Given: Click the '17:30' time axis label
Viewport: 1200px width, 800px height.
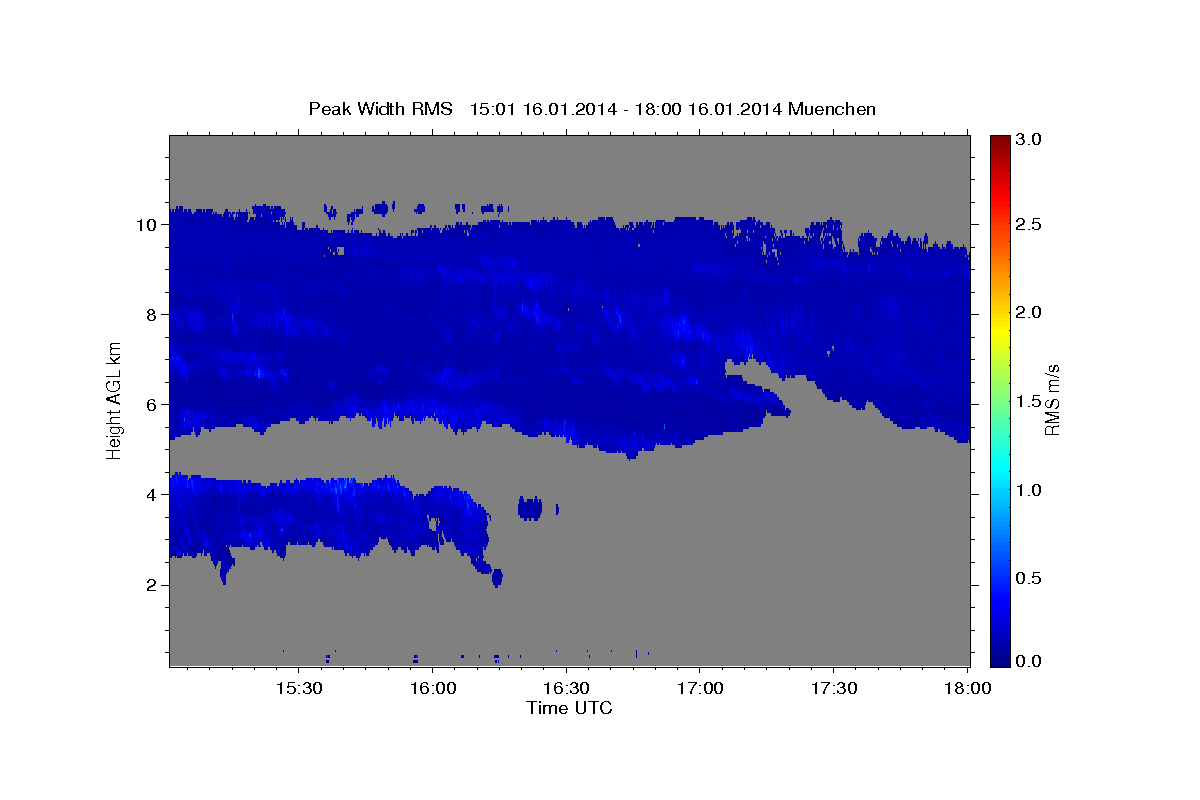Looking at the screenshot, I should coord(834,689).
